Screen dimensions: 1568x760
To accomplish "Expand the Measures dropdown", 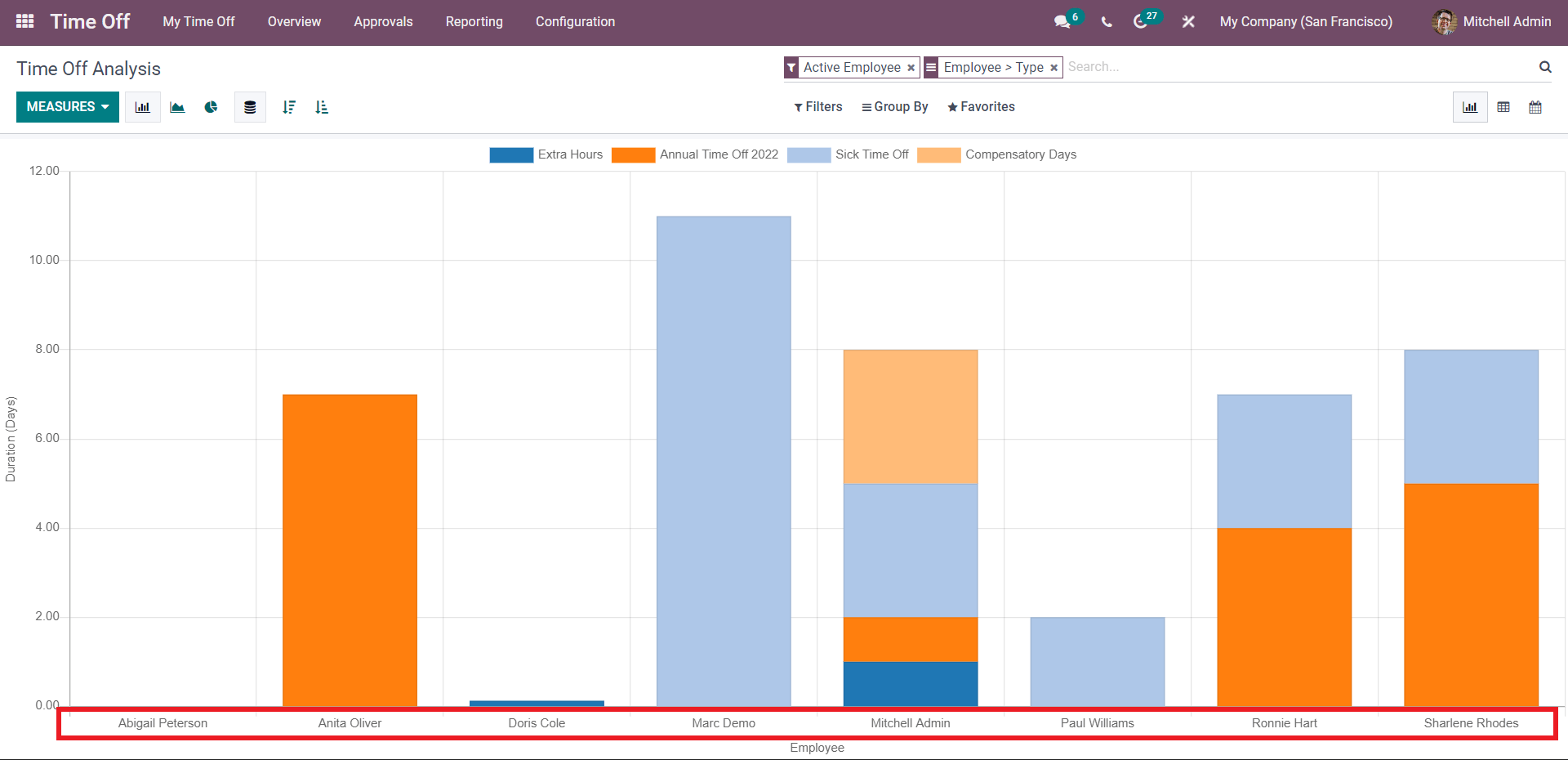I will (68, 107).
